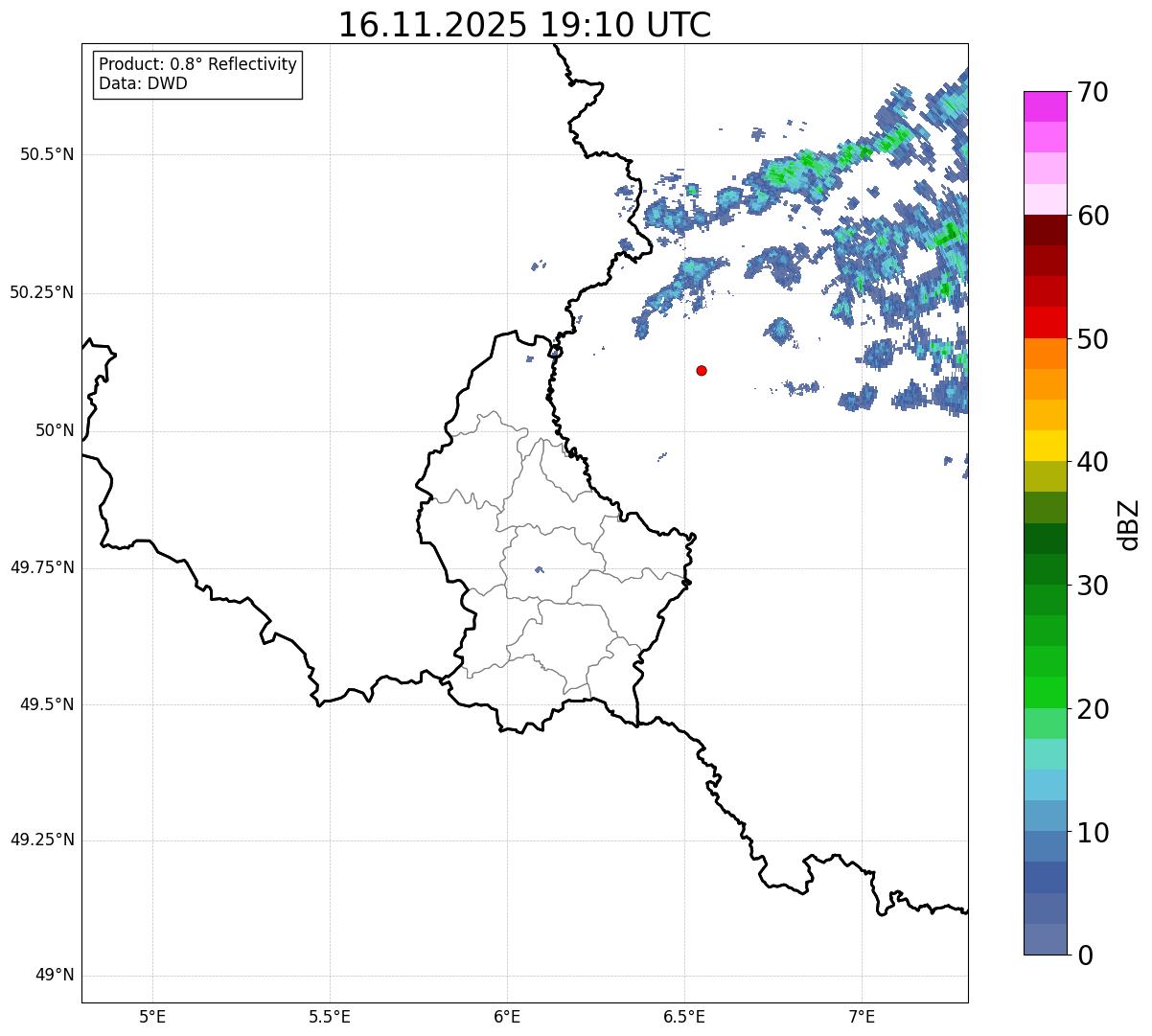Click the 49°N latitude label
The width and height of the screenshot is (1152, 1036).
[55, 975]
